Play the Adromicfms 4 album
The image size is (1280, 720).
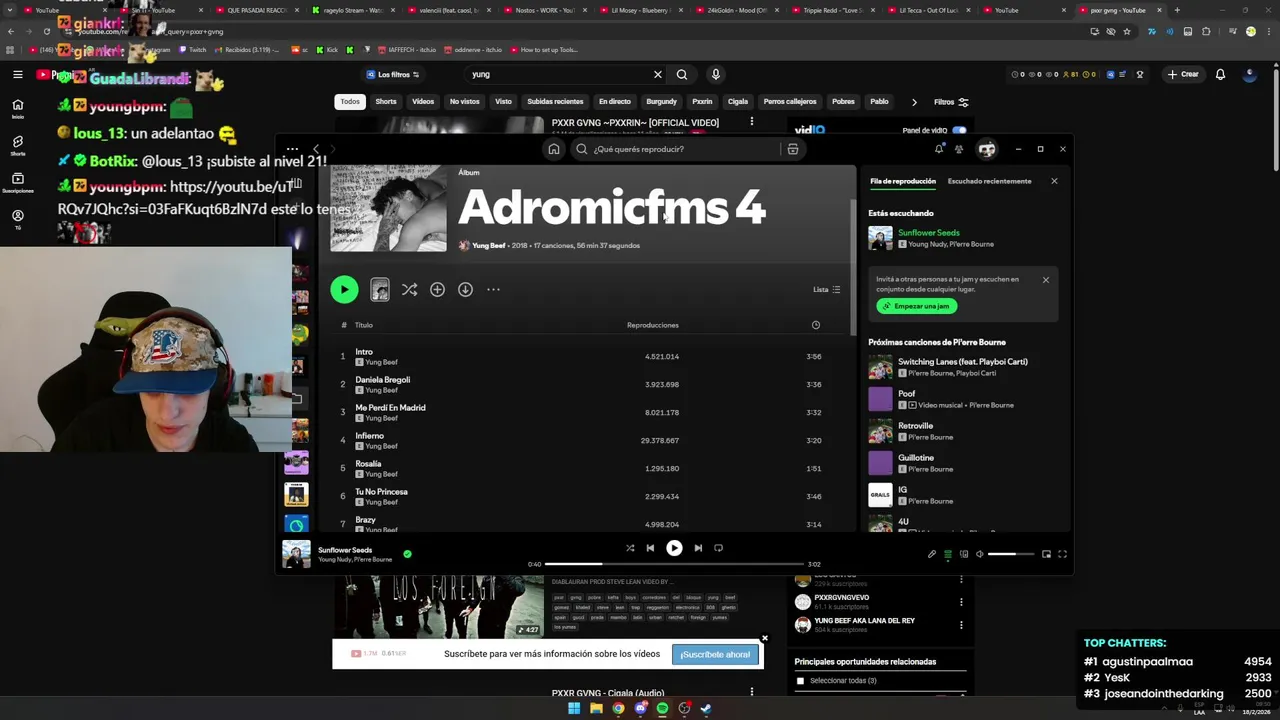pos(344,289)
